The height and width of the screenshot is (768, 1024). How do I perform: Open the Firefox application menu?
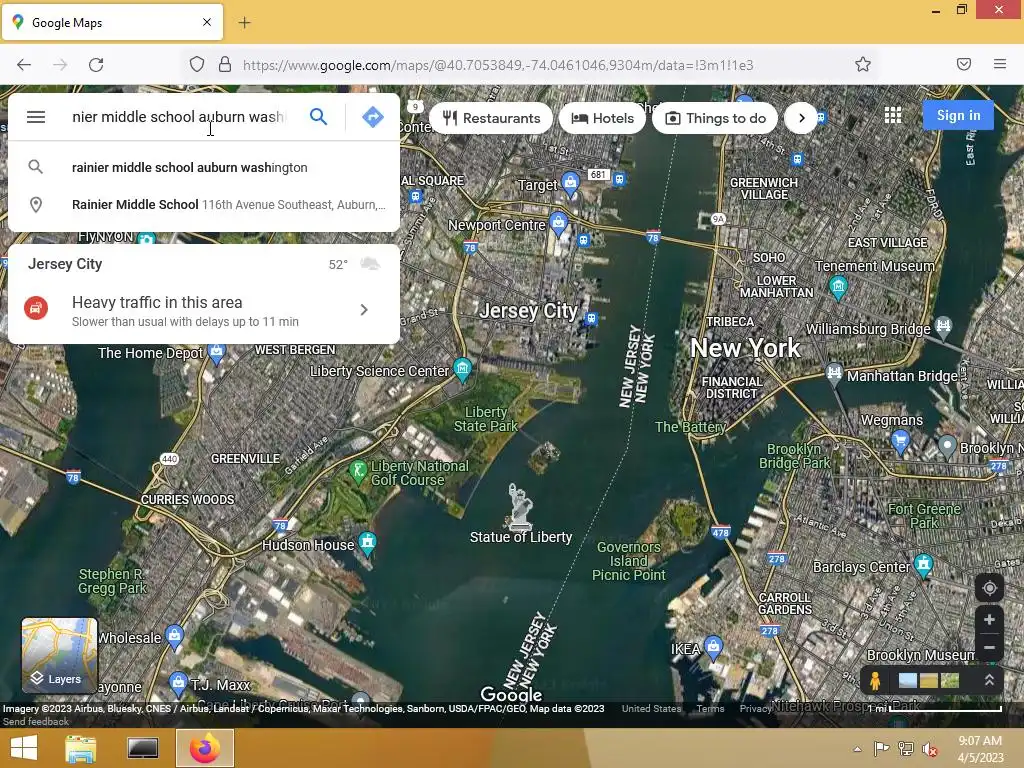(x=999, y=64)
